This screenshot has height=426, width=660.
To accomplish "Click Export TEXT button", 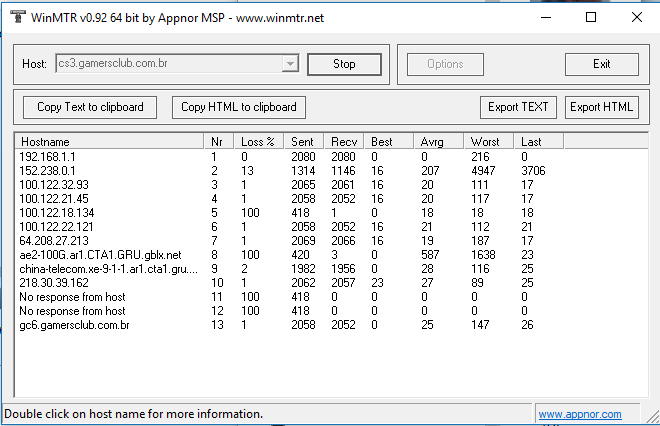I will (x=518, y=107).
